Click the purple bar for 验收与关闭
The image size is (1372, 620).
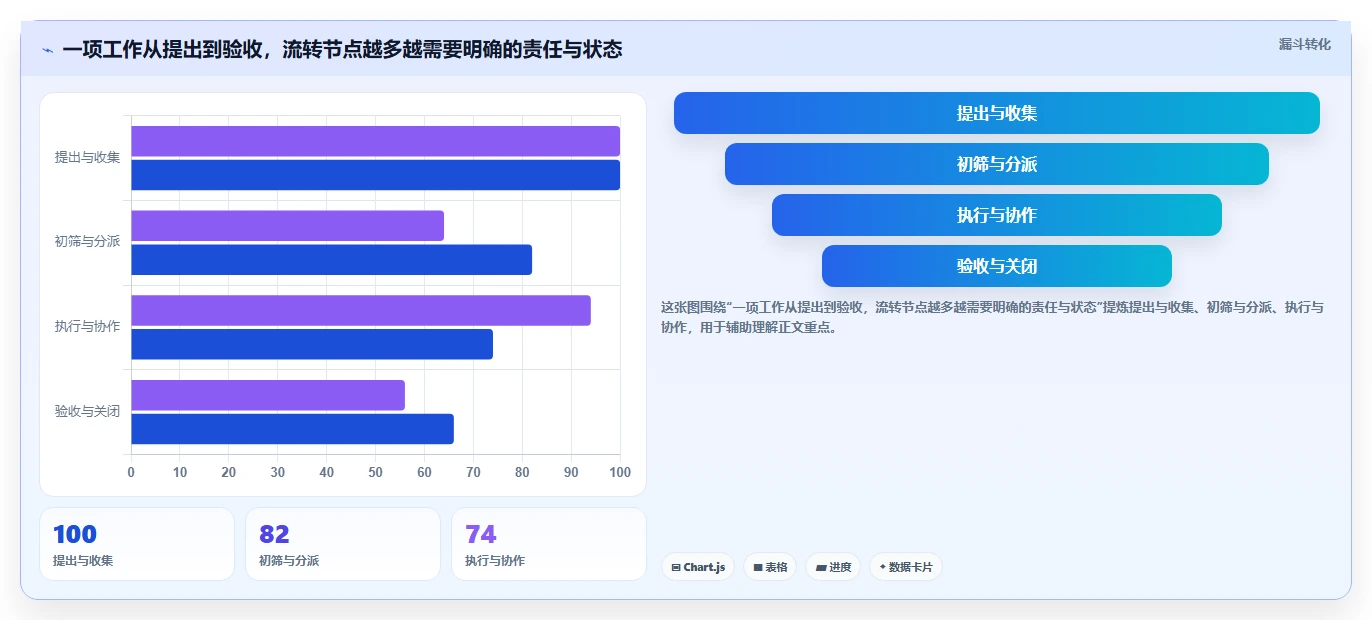tap(268, 395)
